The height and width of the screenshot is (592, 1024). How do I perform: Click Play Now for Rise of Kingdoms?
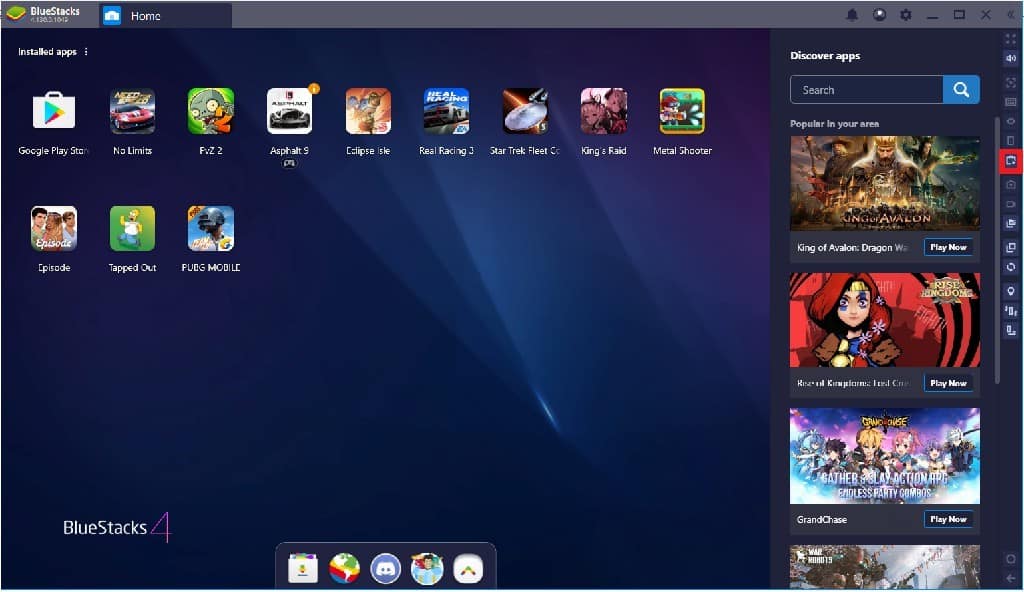[x=948, y=383]
